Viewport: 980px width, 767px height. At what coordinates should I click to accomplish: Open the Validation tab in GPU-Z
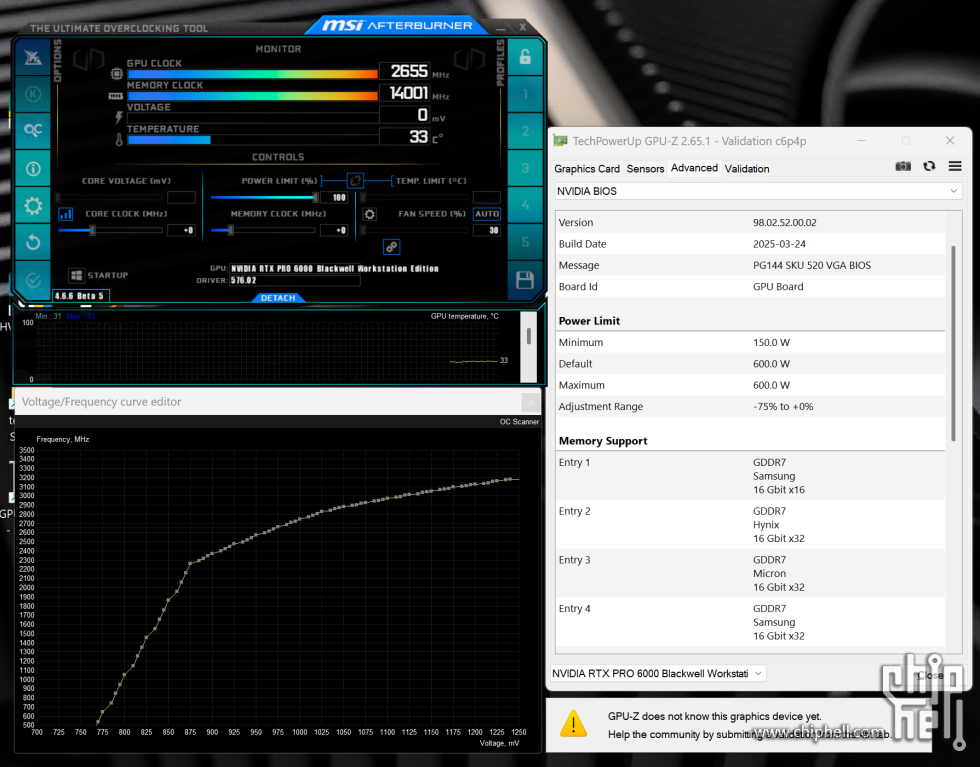pos(746,169)
